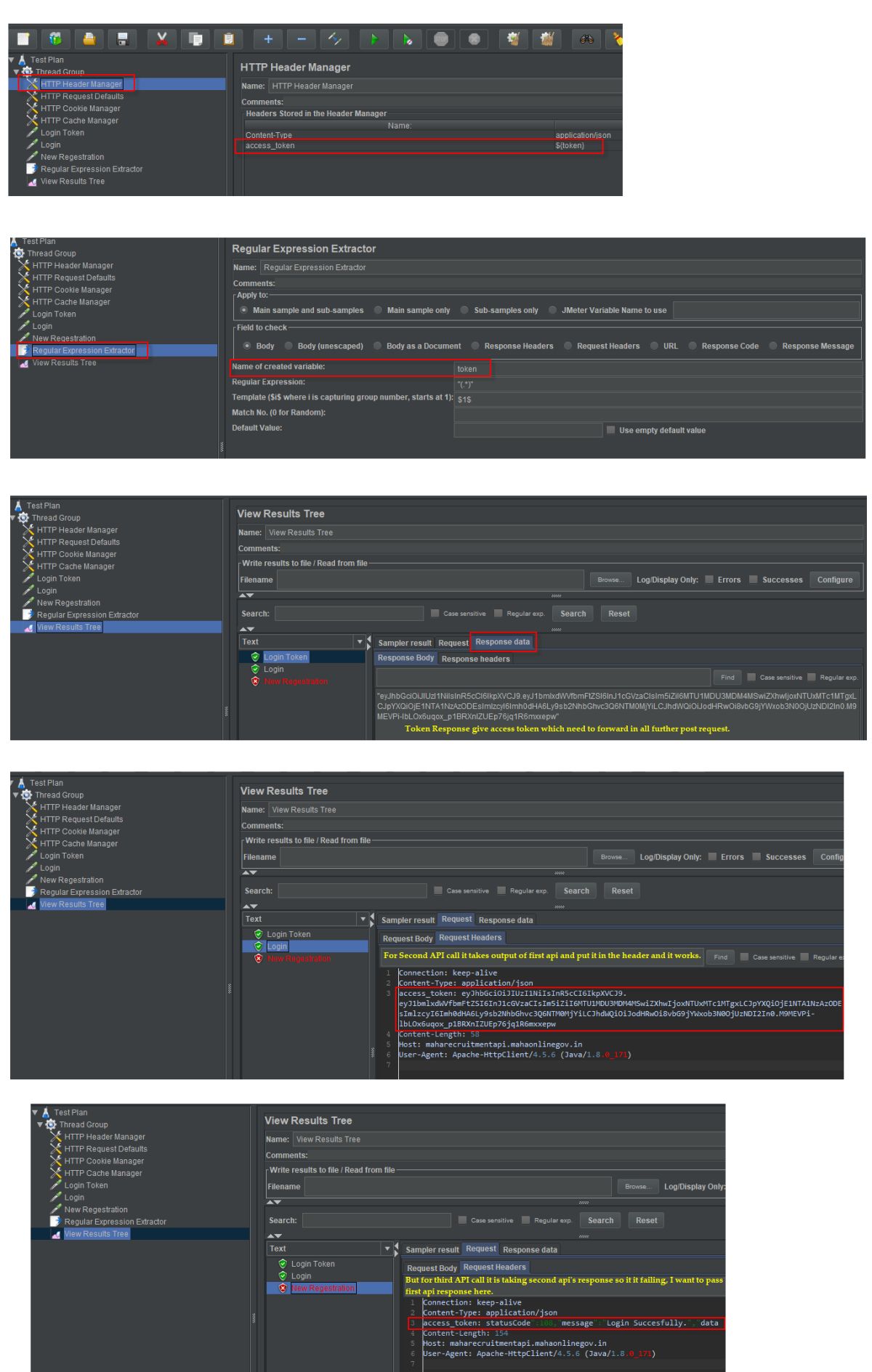Start test without pauses icon
This screenshot has height=1372, width=872.
pyautogui.click(x=408, y=39)
